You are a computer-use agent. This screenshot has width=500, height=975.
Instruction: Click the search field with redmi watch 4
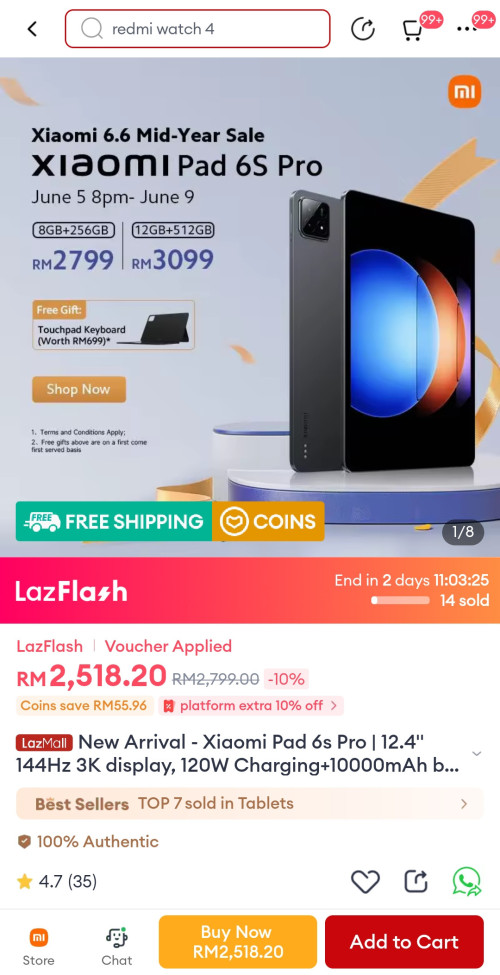(198, 29)
